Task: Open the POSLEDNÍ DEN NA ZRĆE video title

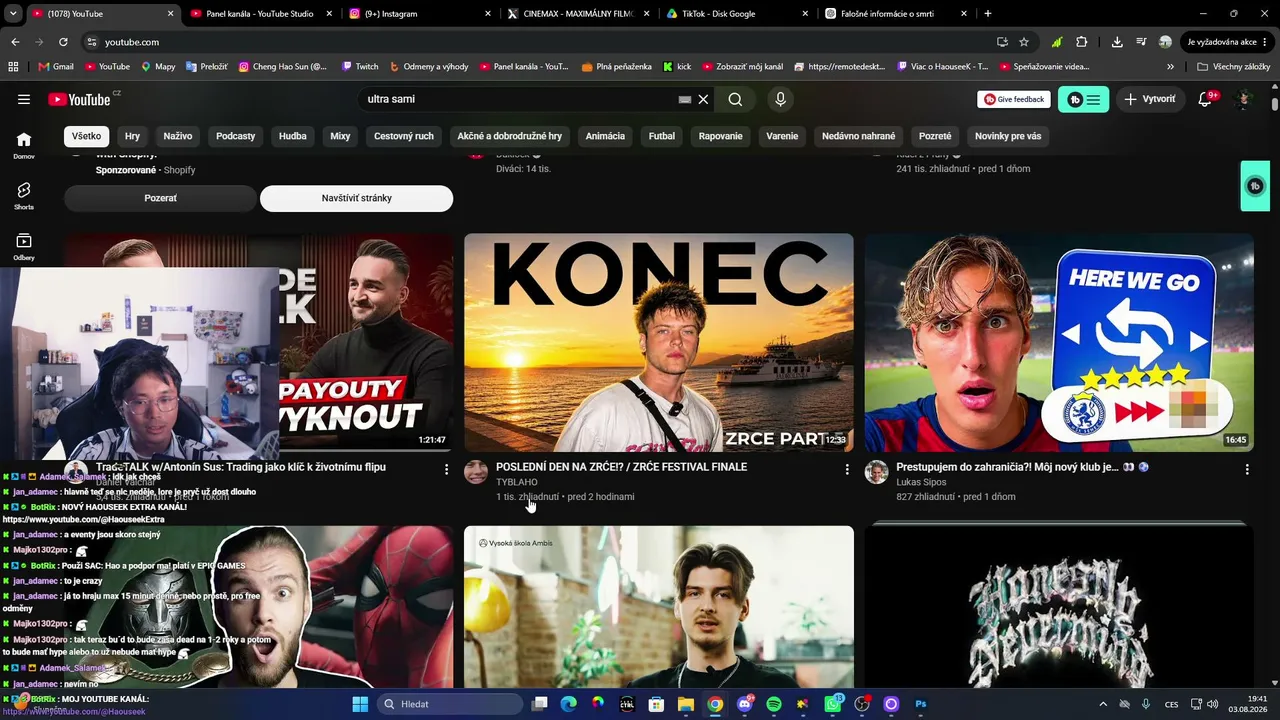Action: coord(621,467)
